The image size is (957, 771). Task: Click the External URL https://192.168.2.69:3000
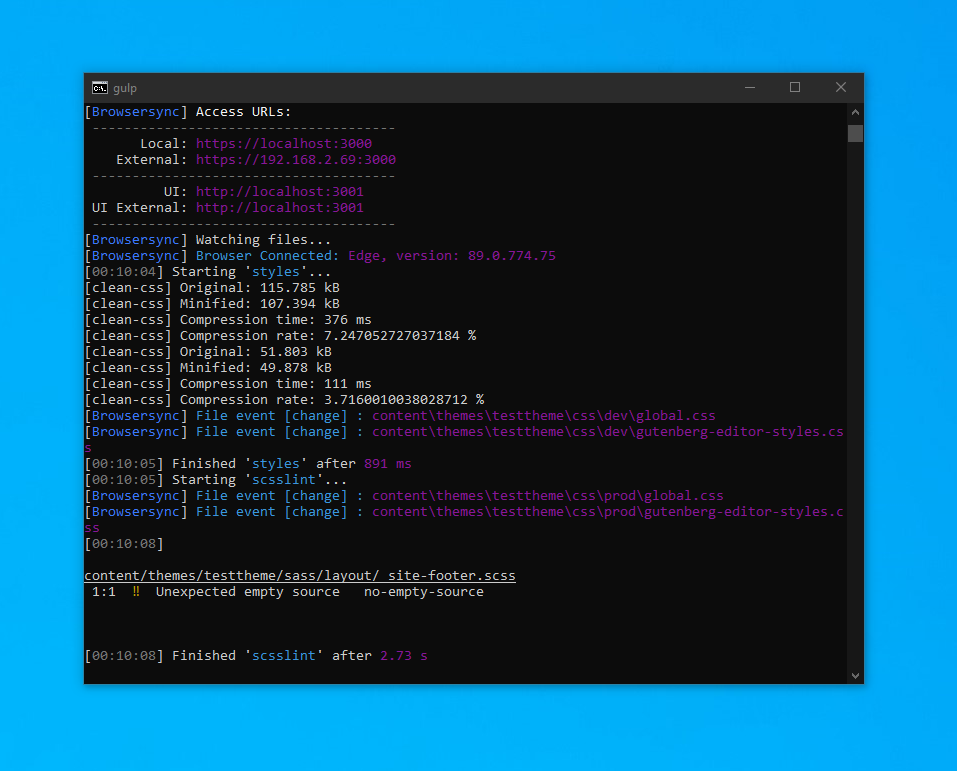point(295,159)
